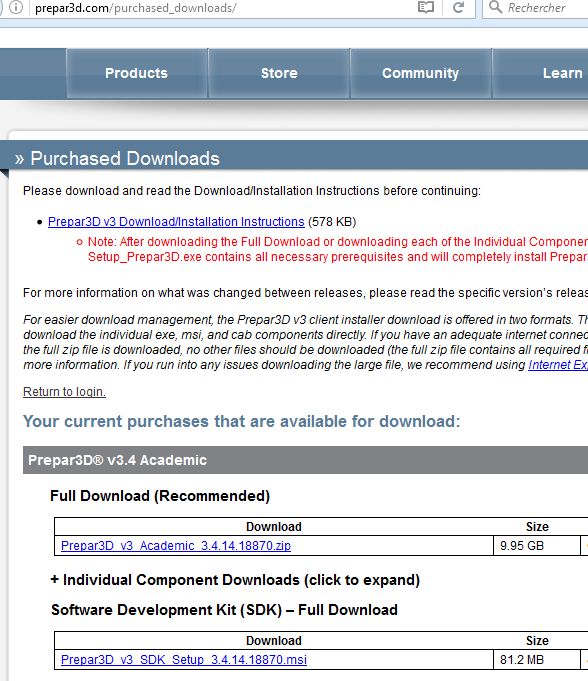Click the Return to login link
Screen dimensions: 588x681
pyautogui.click(x=64, y=391)
